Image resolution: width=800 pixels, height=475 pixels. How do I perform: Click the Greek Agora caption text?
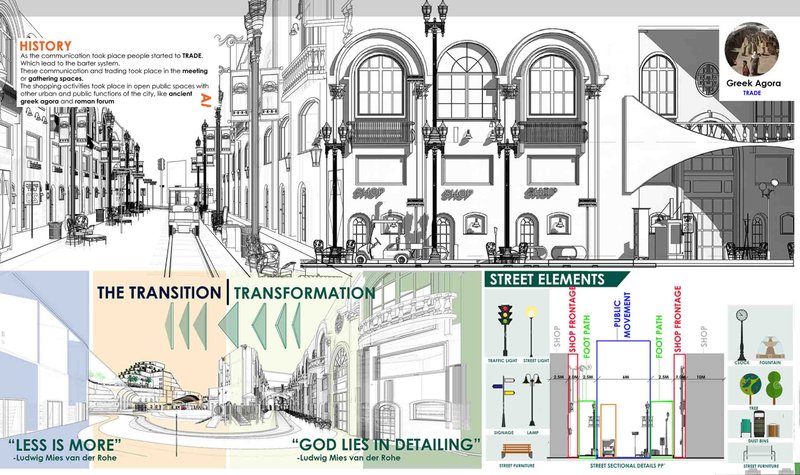[753, 83]
